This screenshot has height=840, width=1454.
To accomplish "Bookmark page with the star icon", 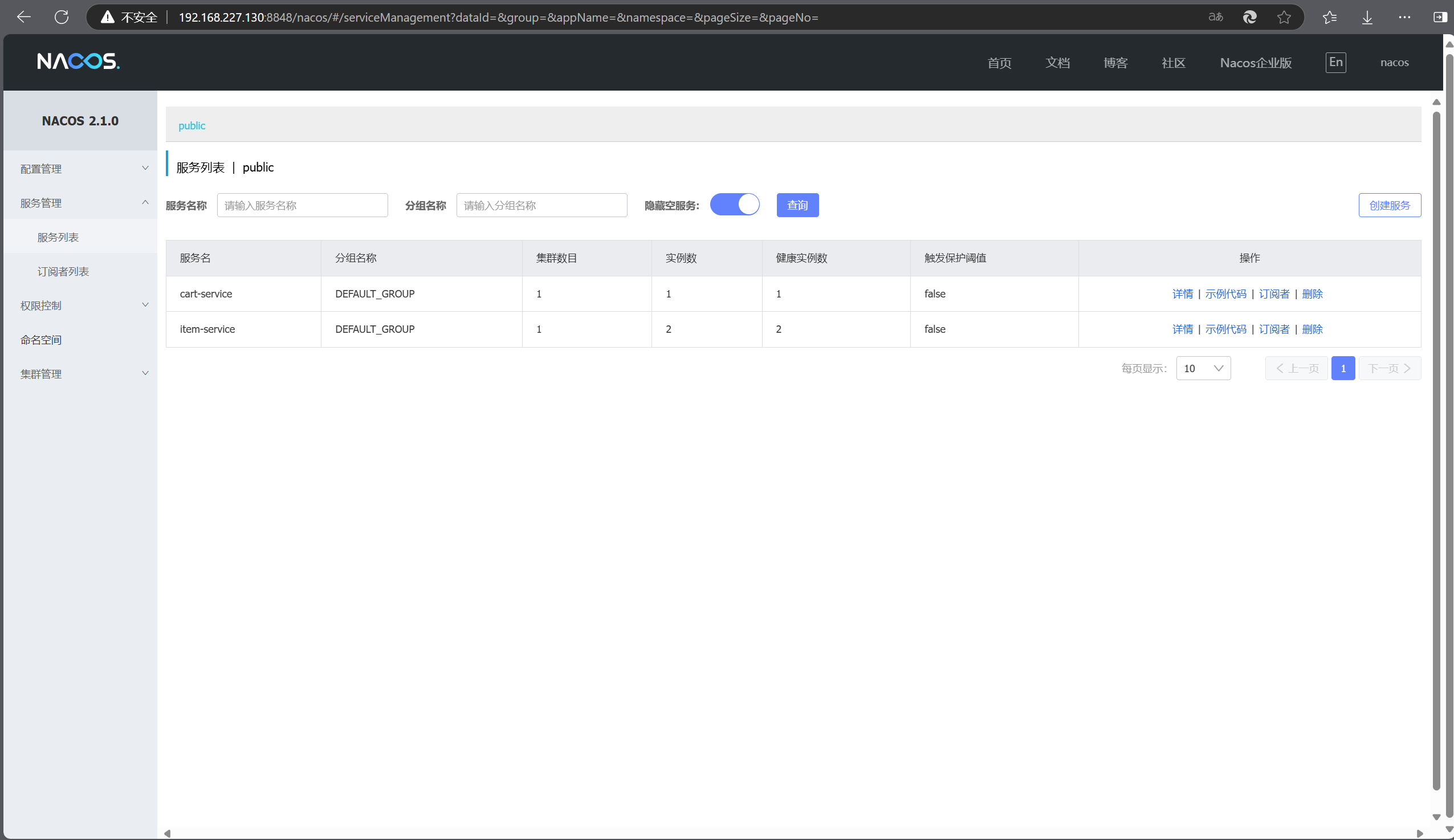I will pos(1284,17).
